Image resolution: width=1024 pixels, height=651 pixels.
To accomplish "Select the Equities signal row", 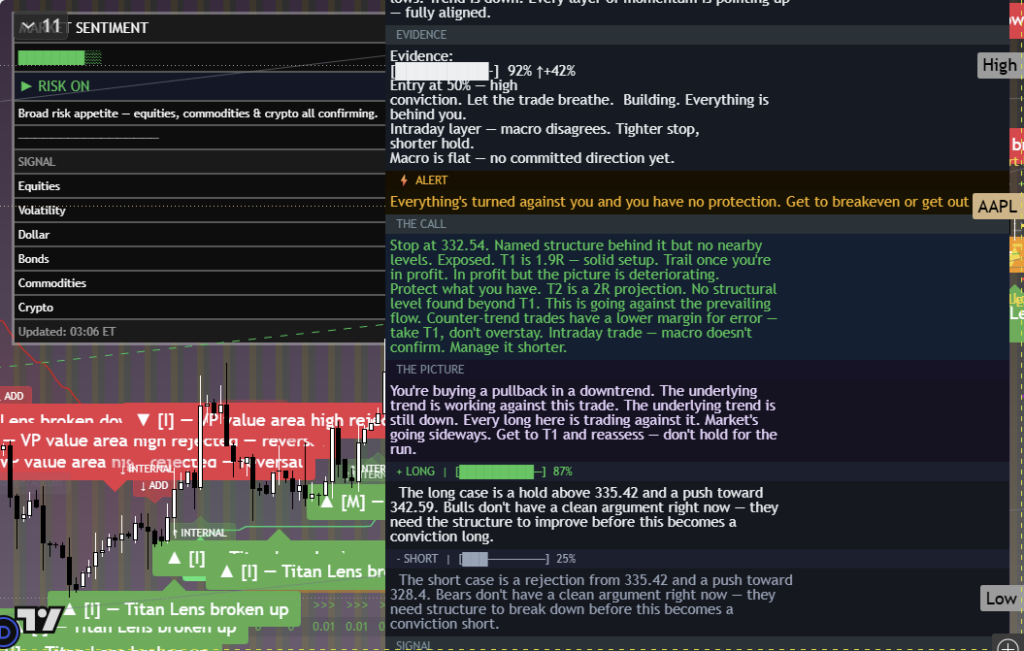I will [x=200, y=186].
